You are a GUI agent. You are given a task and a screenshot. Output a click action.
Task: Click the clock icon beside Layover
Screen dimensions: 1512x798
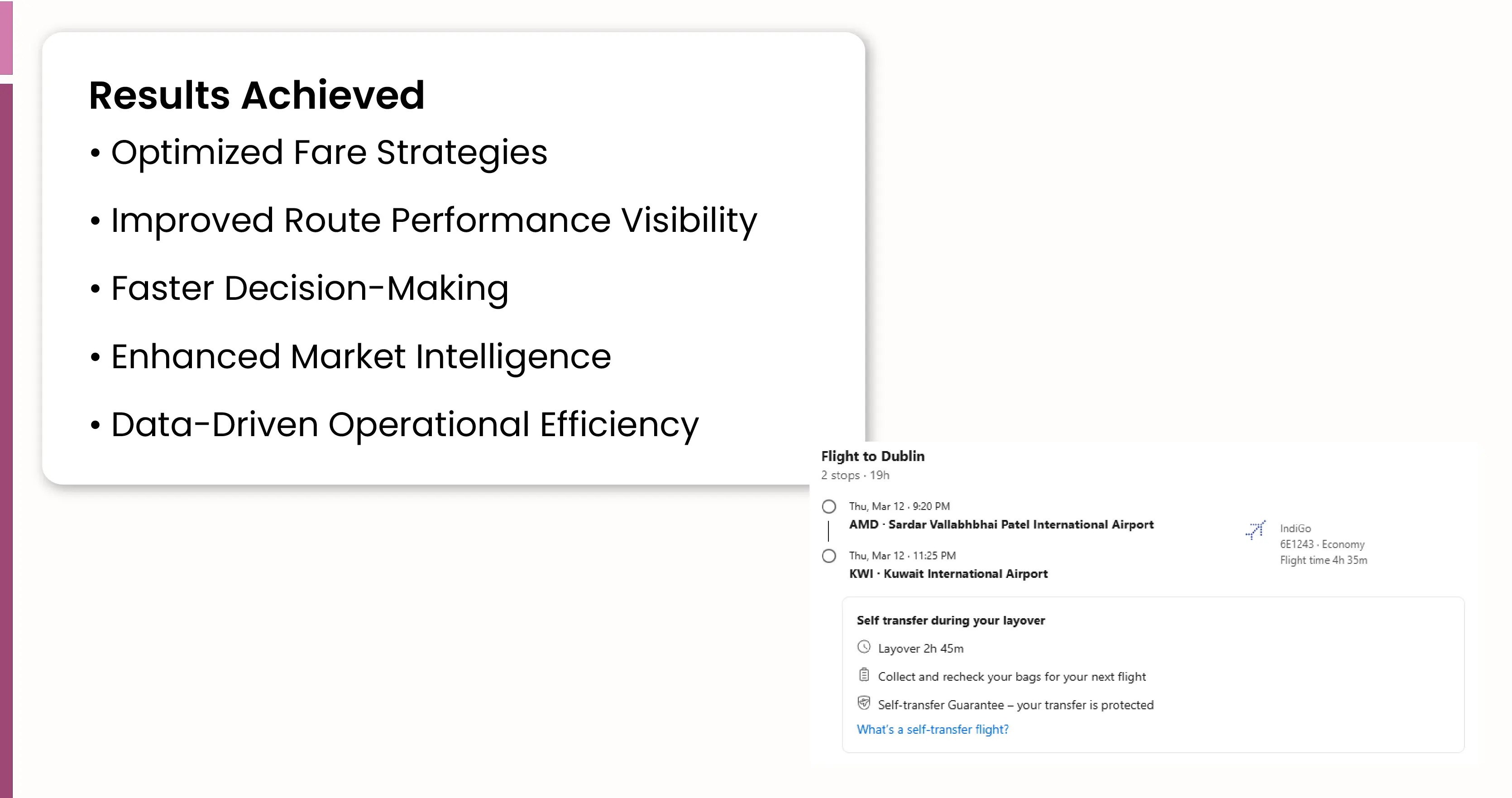pos(863,647)
